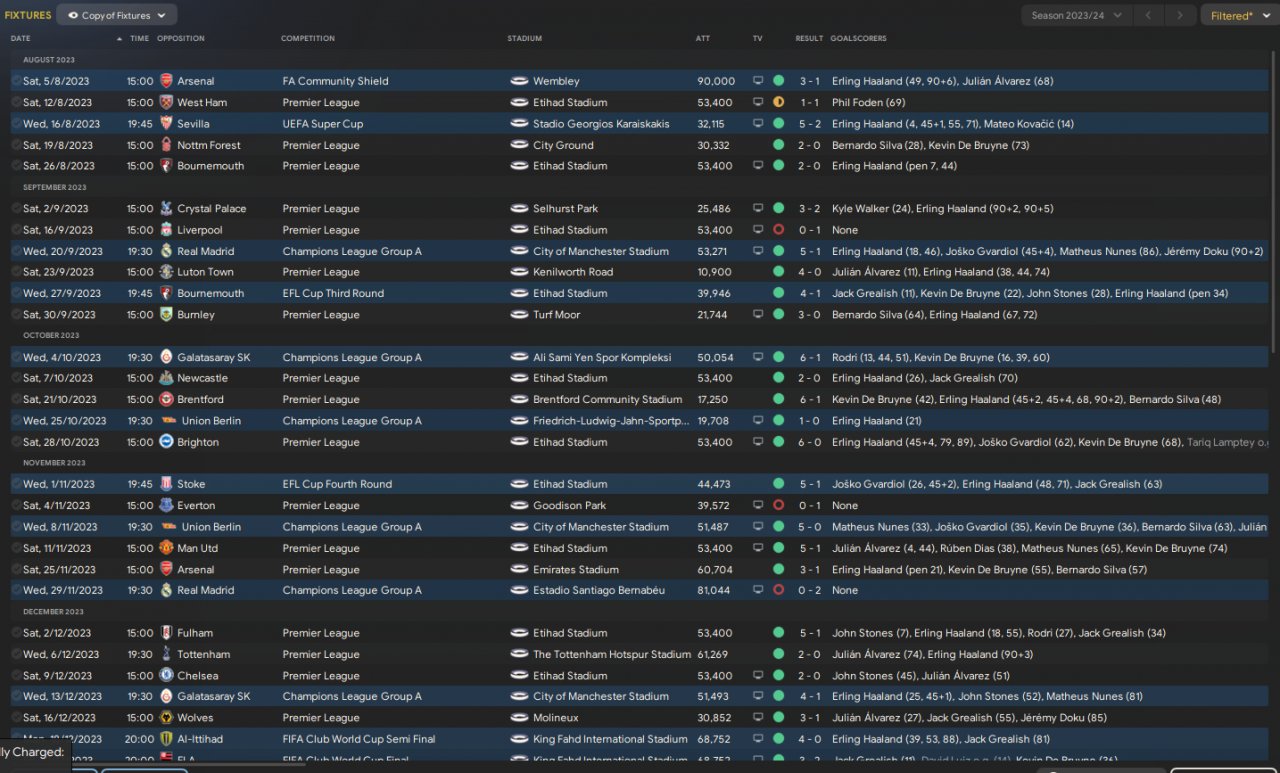Toggle the tick circle for Sat, 9/12/2023
The height and width of the screenshot is (773, 1280).
click(x=16, y=676)
